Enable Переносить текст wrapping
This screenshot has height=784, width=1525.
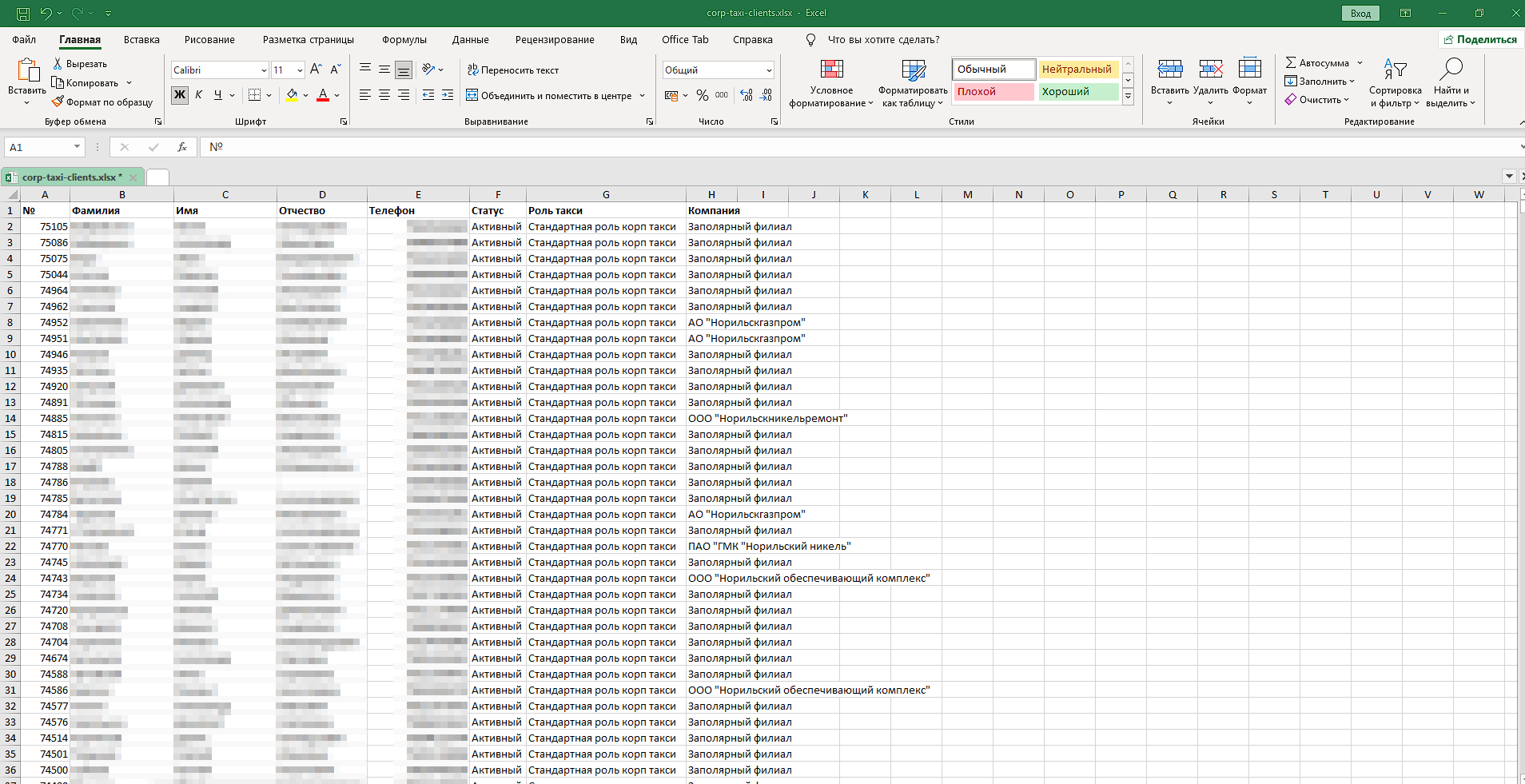pos(514,70)
